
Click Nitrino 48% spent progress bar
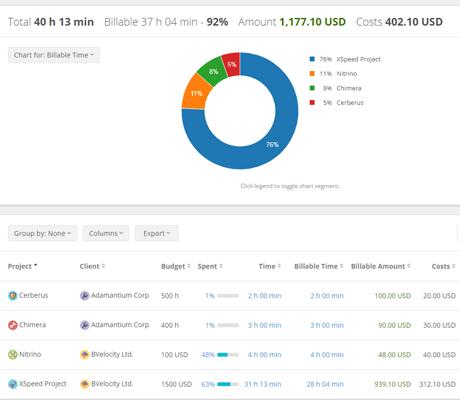pos(228,355)
